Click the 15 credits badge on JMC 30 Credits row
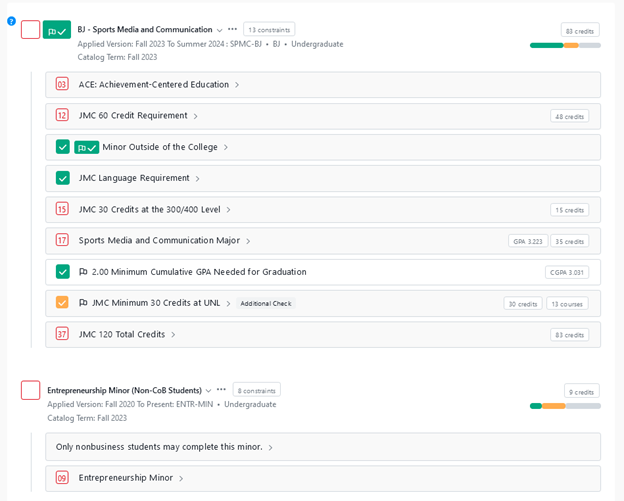Image resolution: width=624 pixels, height=501 pixels. (569, 210)
